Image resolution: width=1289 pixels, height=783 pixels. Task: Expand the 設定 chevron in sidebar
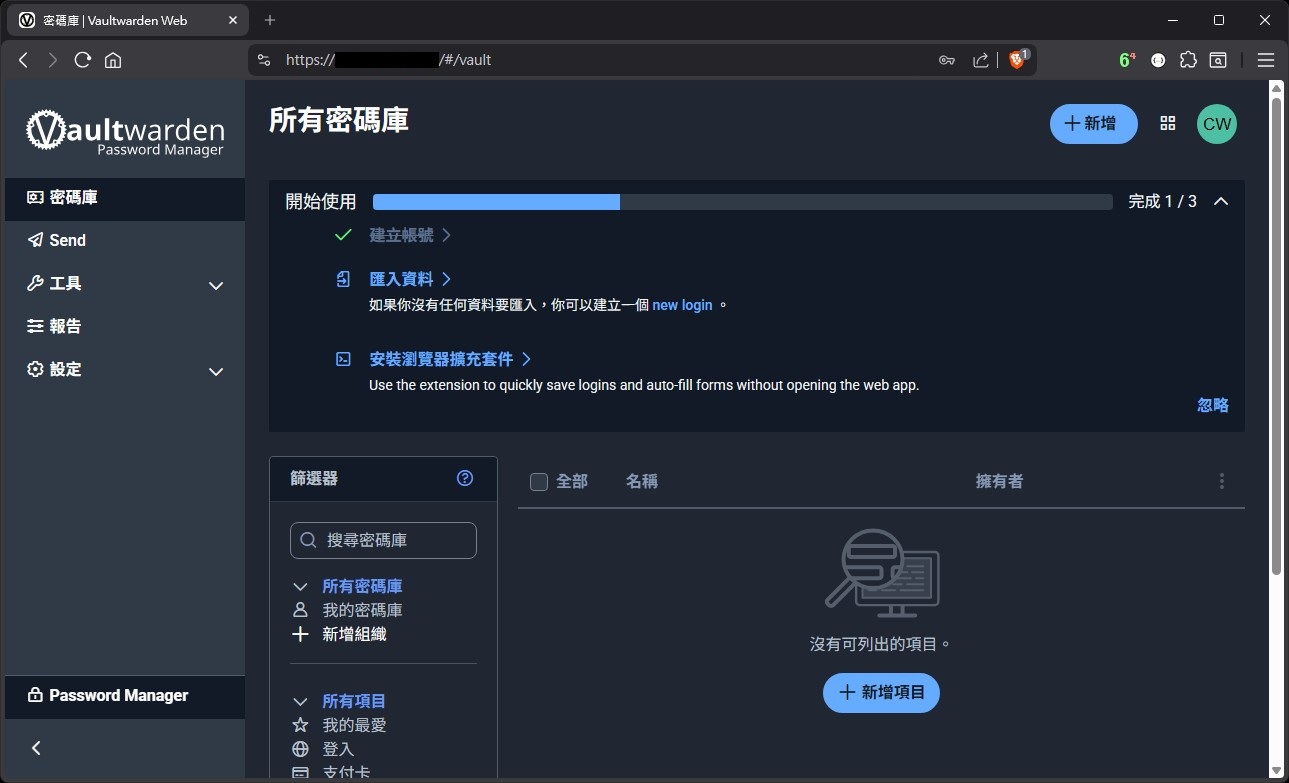point(215,372)
